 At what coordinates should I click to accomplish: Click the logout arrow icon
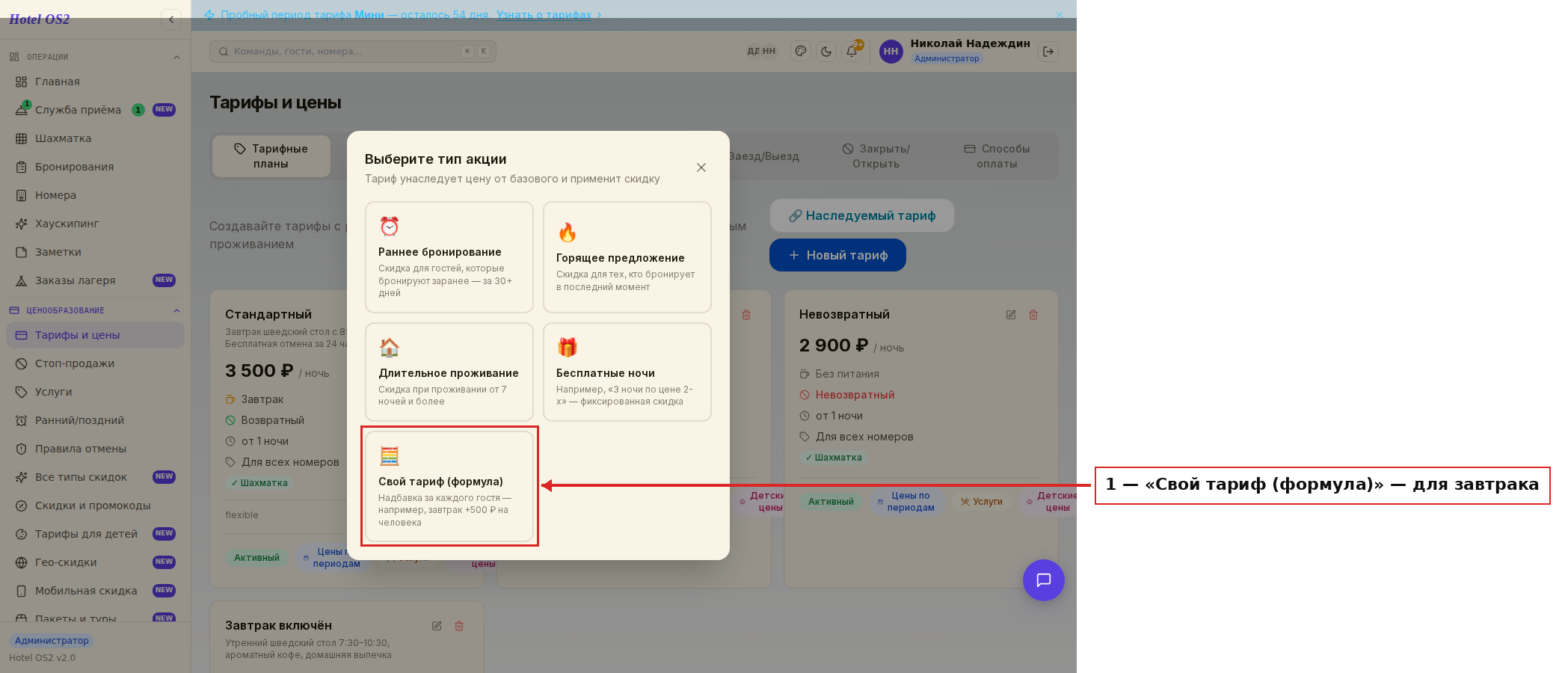(1048, 52)
